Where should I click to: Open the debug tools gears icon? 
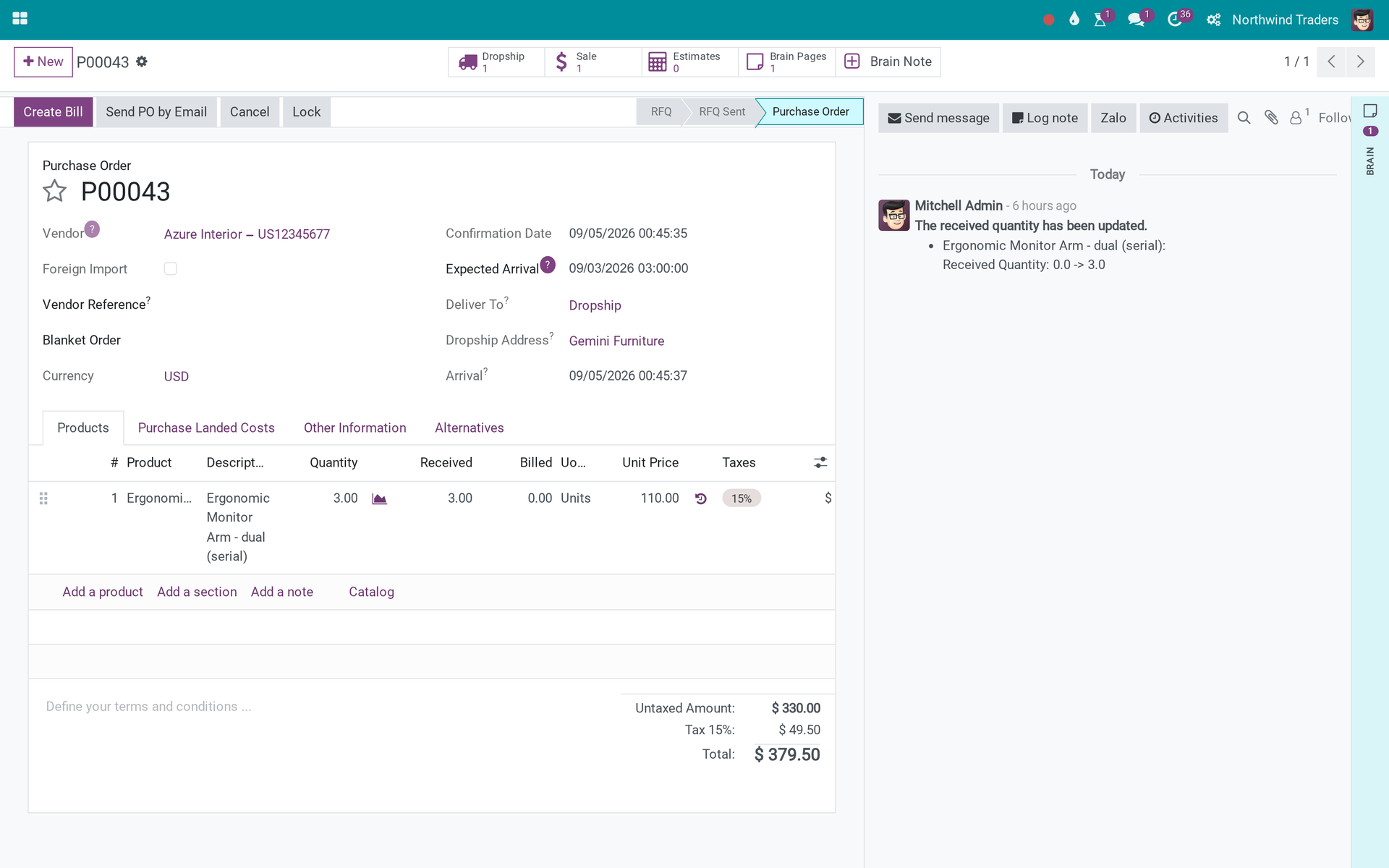pos(1213,20)
